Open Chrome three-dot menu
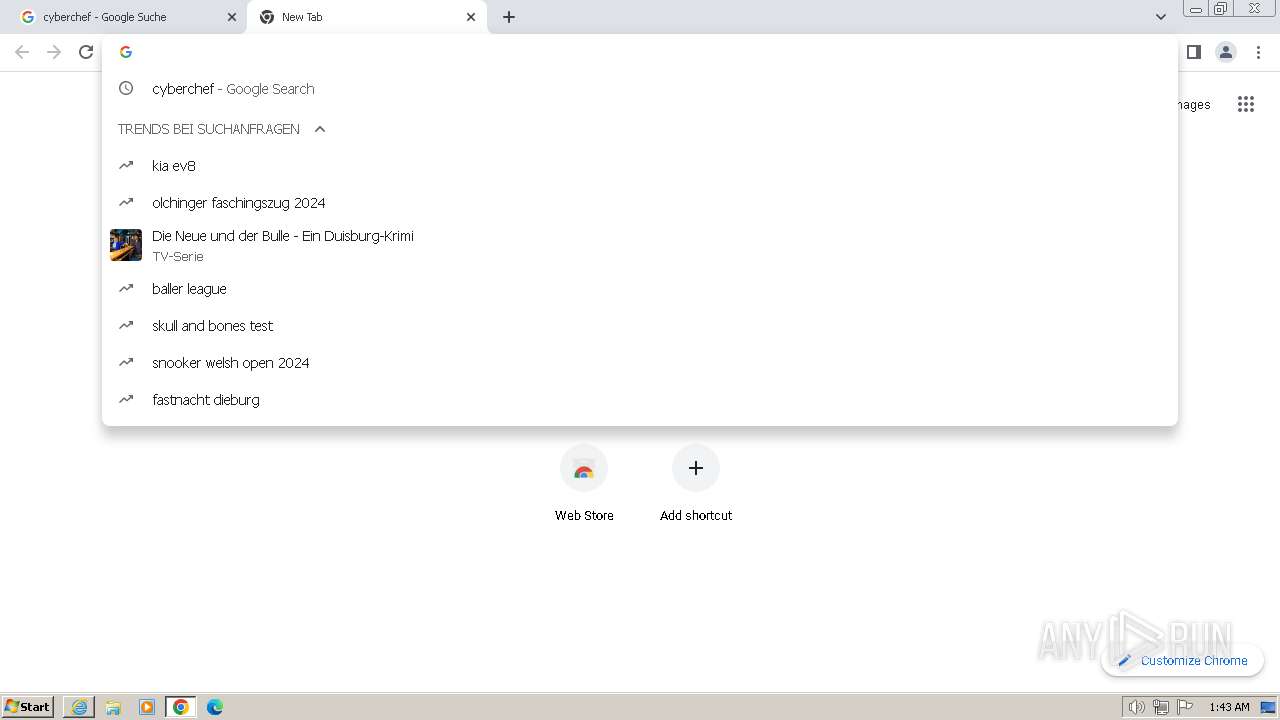 pyautogui.click(x=1258, y=52)
